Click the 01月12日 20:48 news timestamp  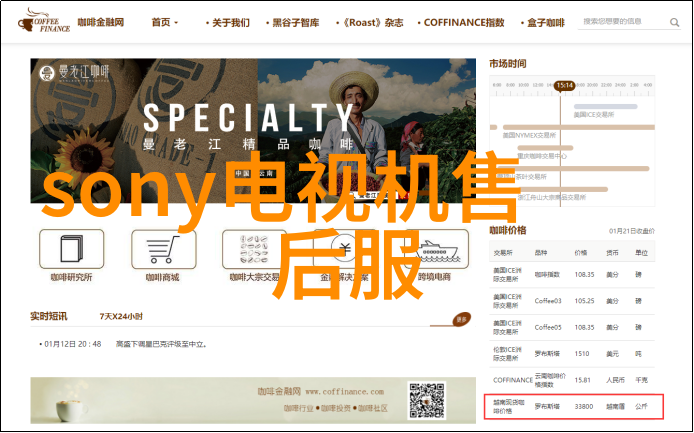pos(73,344)
